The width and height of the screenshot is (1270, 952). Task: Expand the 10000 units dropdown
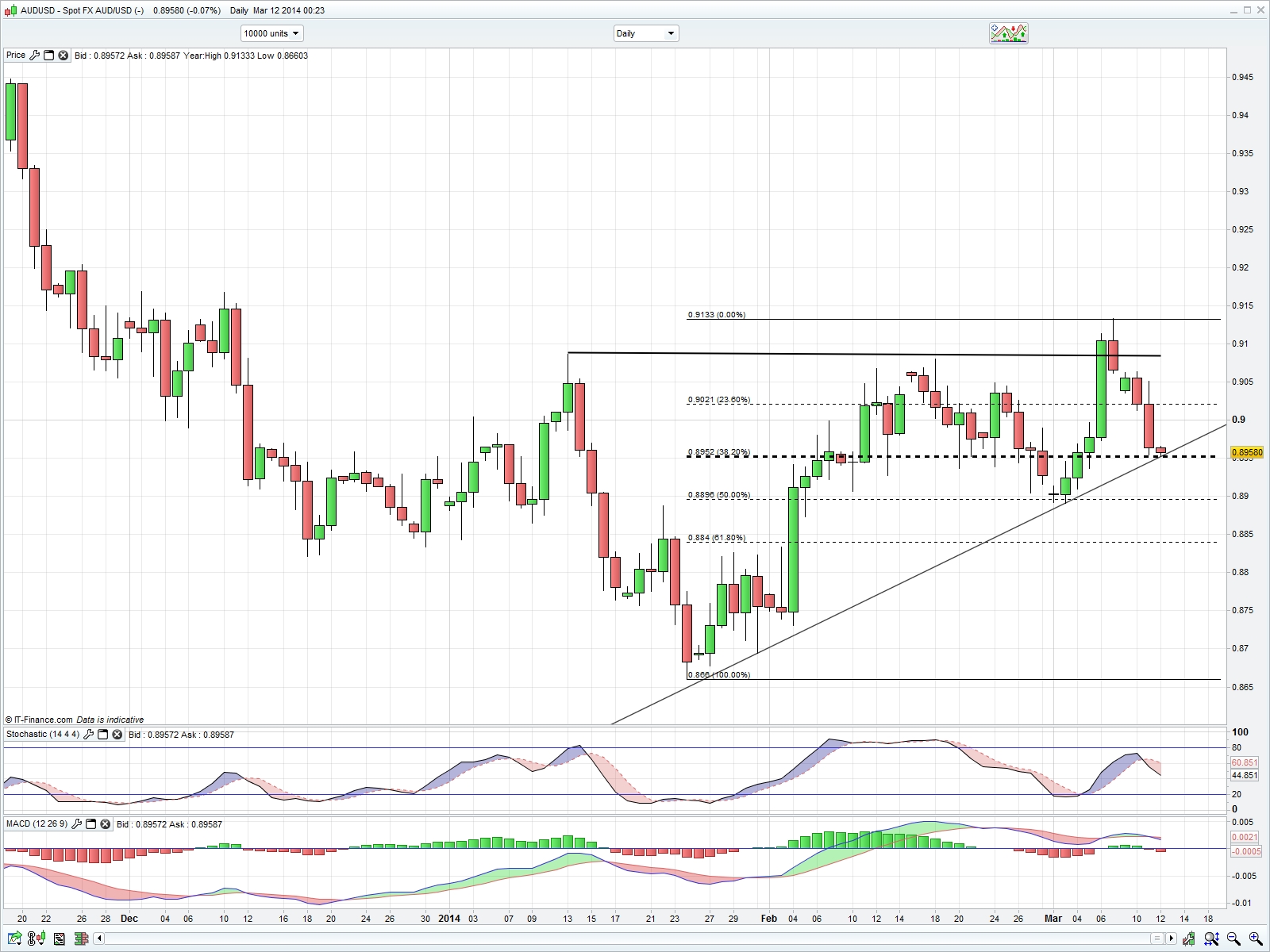click(272, 33)
